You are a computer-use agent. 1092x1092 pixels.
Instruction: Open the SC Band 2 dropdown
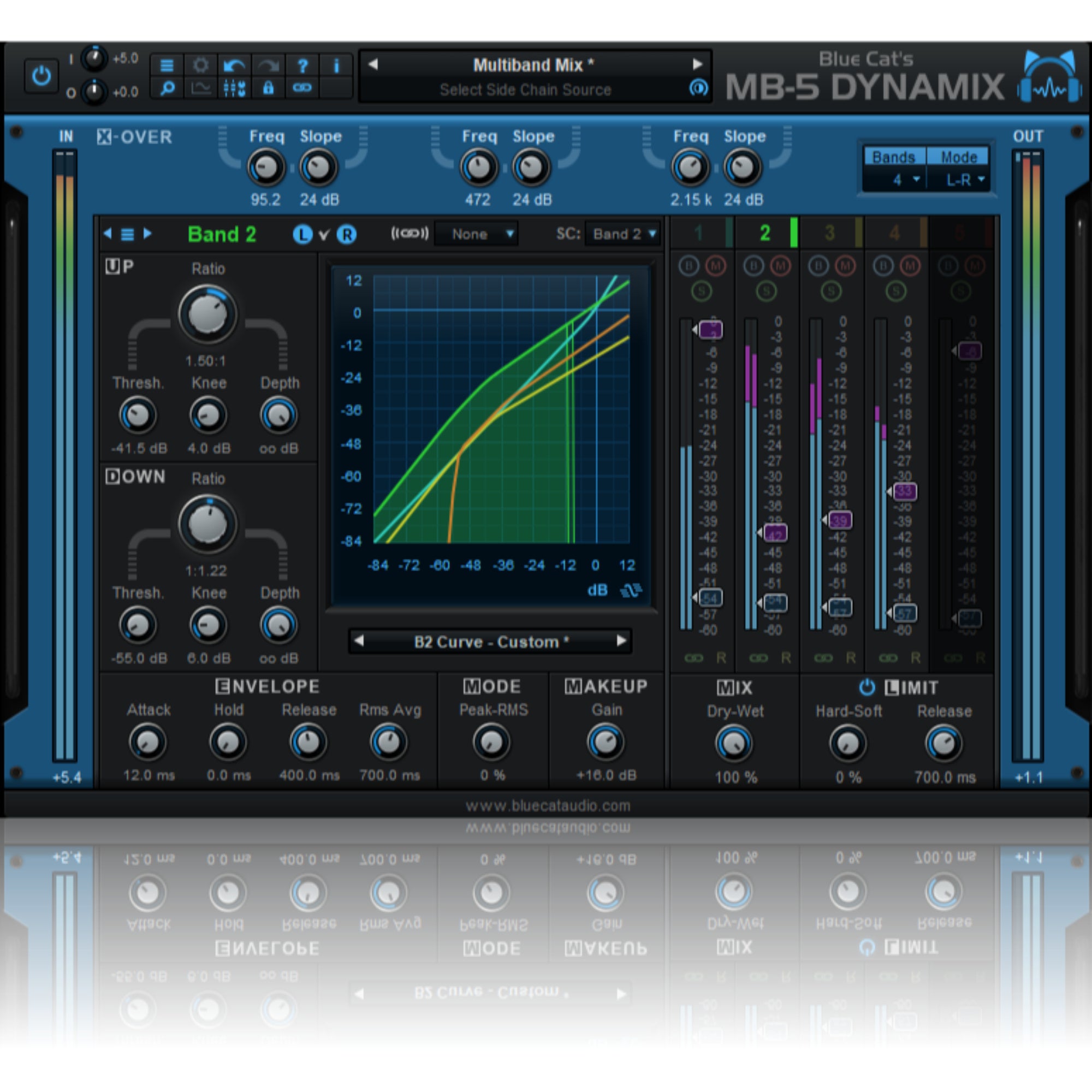(x=624, y=234)
